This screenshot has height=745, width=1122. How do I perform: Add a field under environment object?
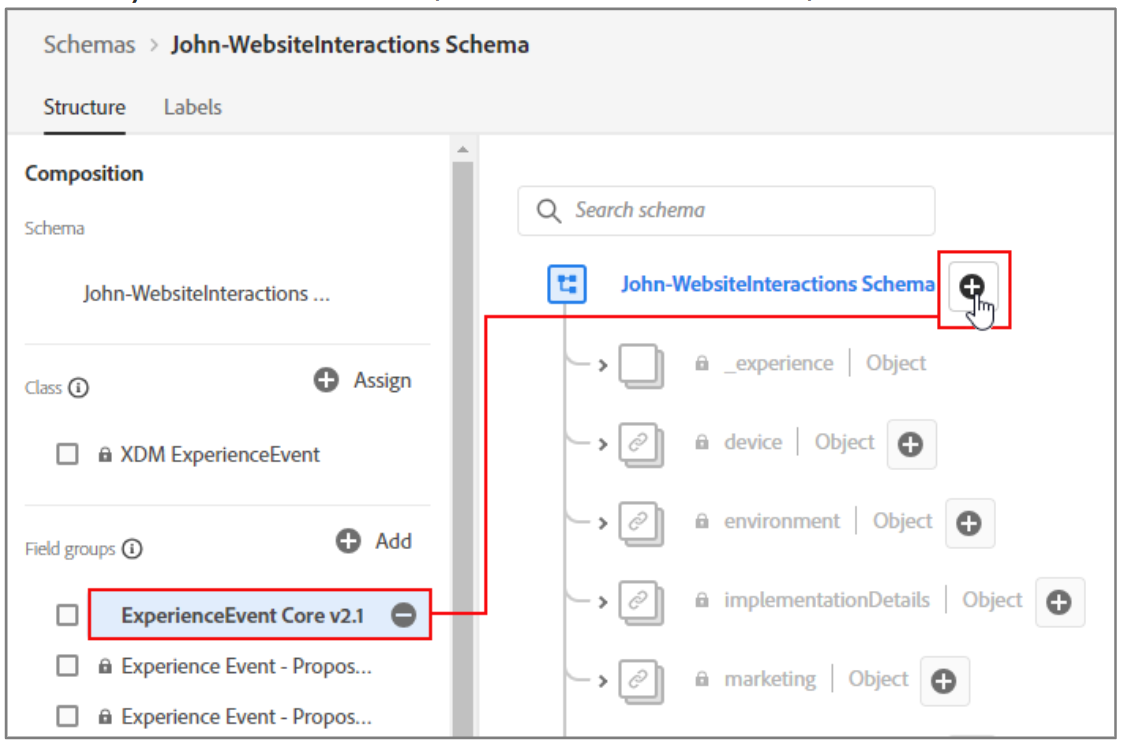tap(970, 523)
